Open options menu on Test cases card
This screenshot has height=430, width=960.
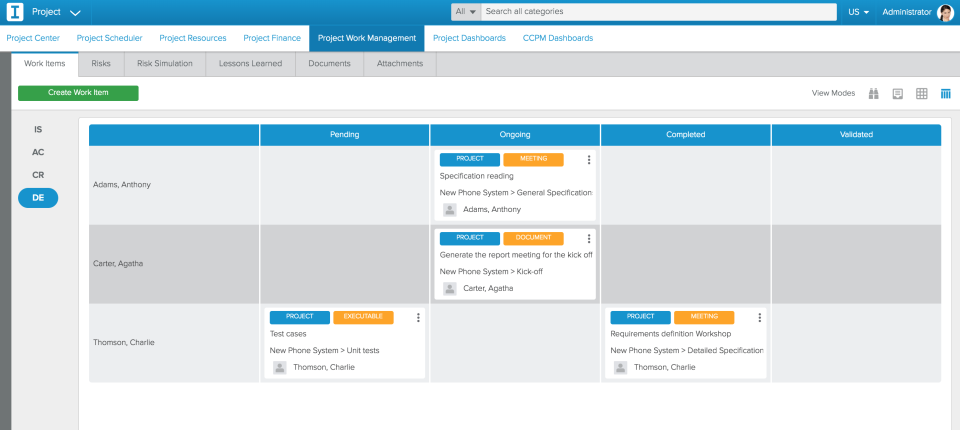click(x=418, y=317)
